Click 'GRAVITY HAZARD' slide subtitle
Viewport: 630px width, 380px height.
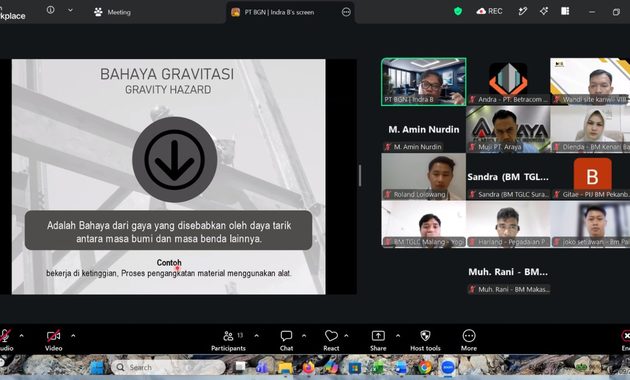tap(168, 90)
